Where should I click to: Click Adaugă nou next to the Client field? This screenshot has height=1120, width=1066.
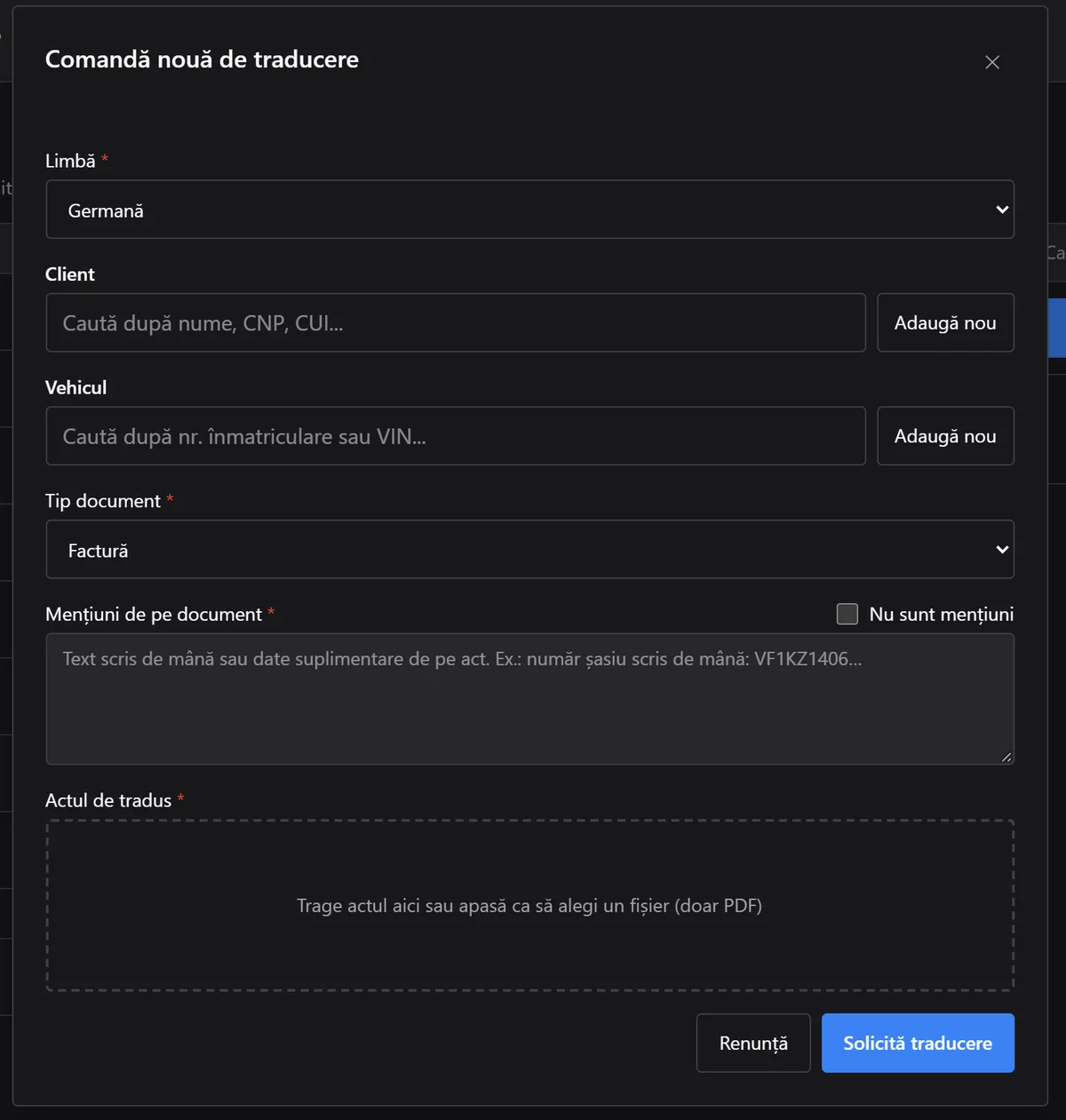[945, 322]
